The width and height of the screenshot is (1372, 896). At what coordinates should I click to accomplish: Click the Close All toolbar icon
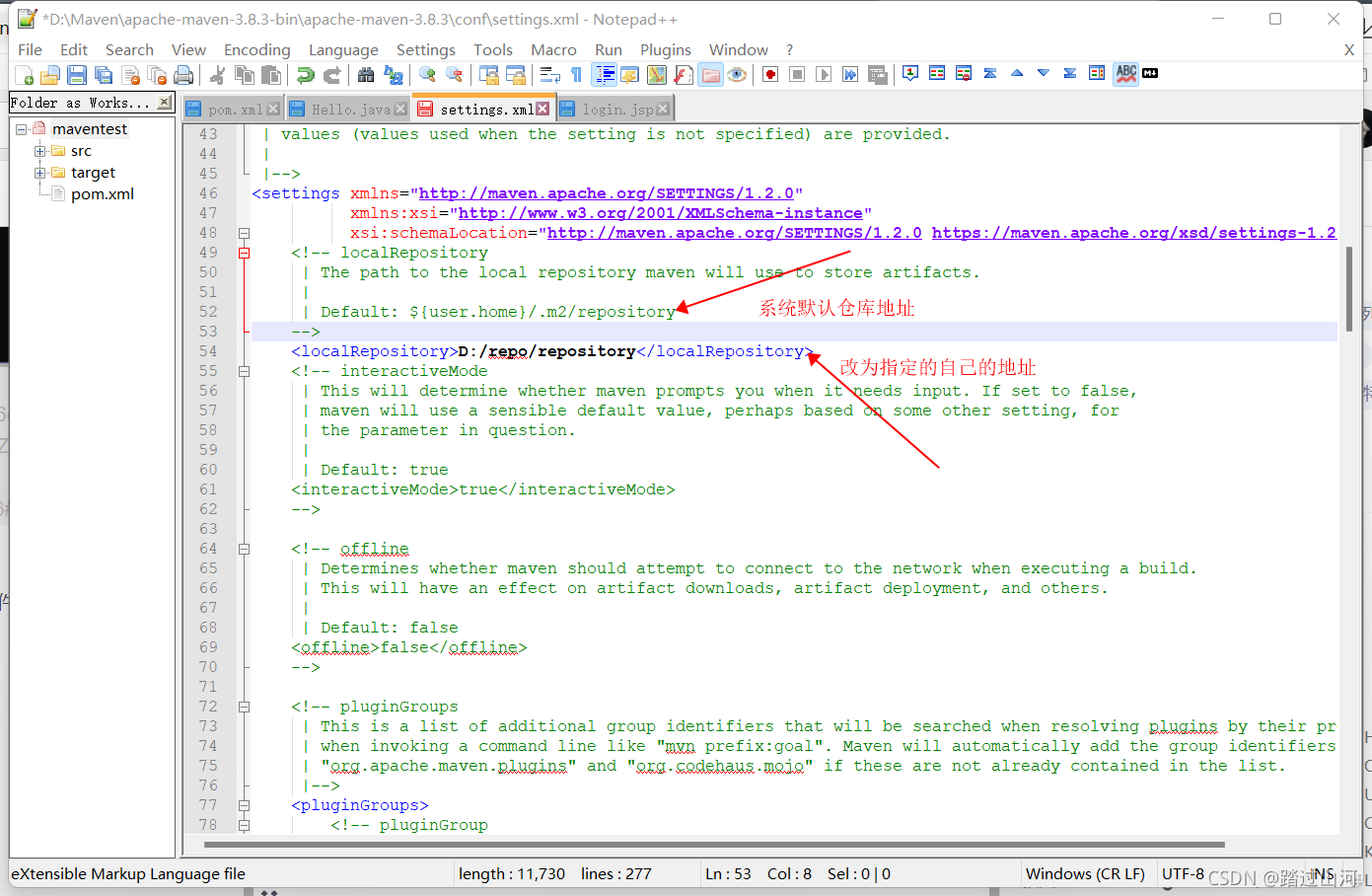point(157,75)
